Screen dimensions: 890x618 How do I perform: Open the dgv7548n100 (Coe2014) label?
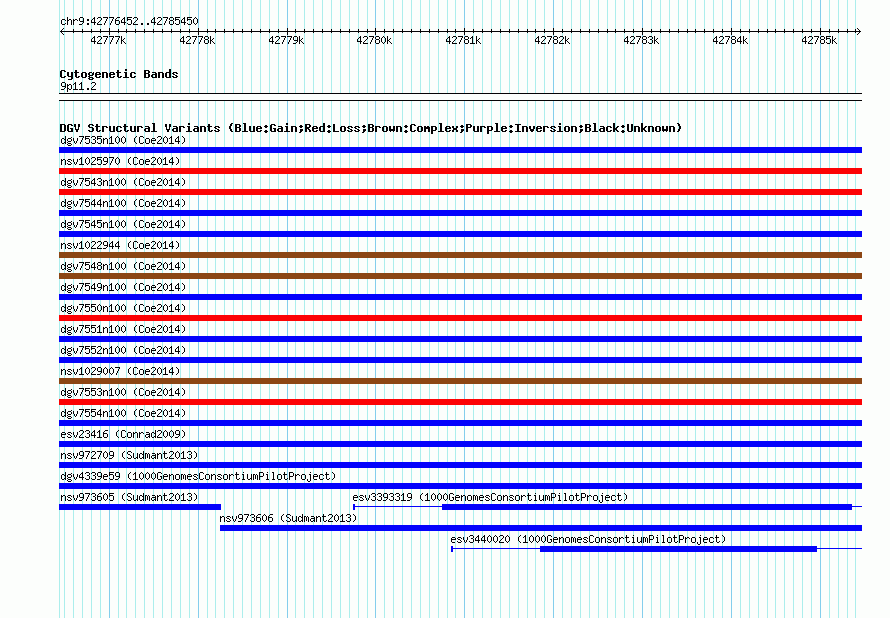123,266
